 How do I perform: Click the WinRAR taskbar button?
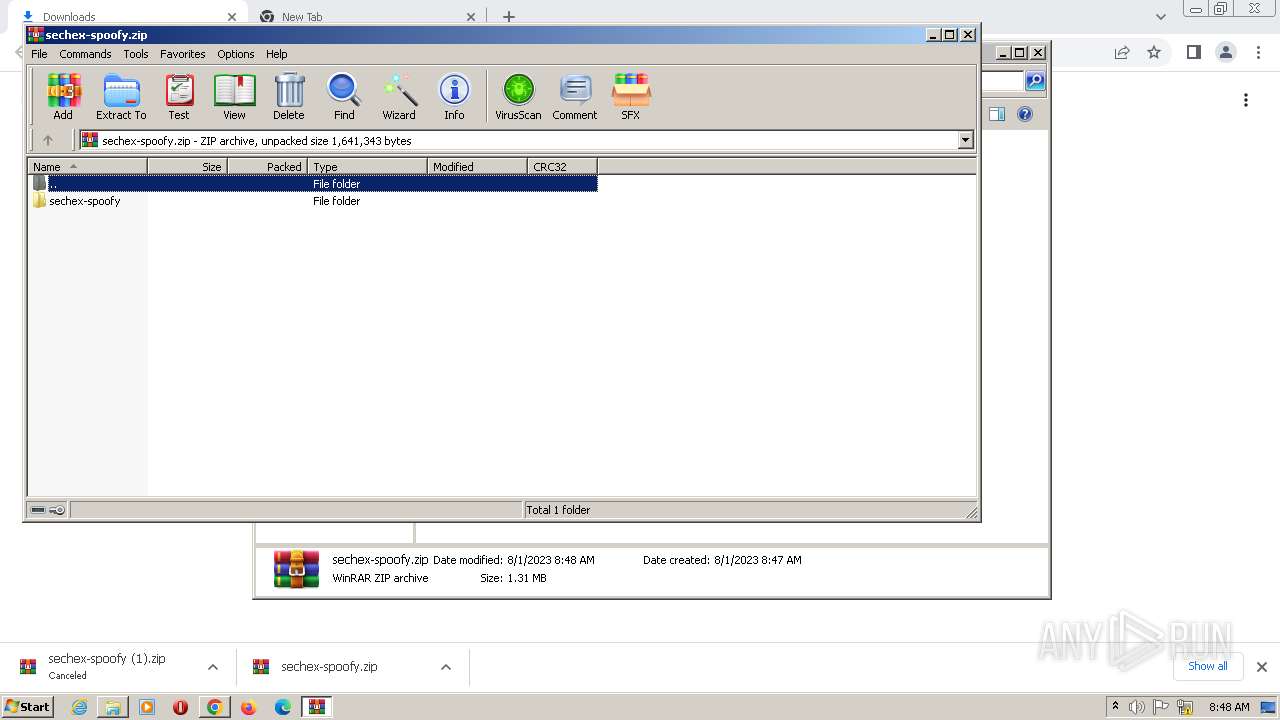tap(317, 707)
